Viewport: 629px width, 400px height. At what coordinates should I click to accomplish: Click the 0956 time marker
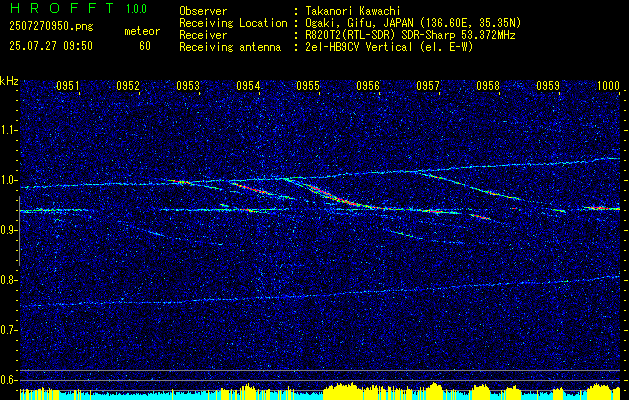pos(368,85)
